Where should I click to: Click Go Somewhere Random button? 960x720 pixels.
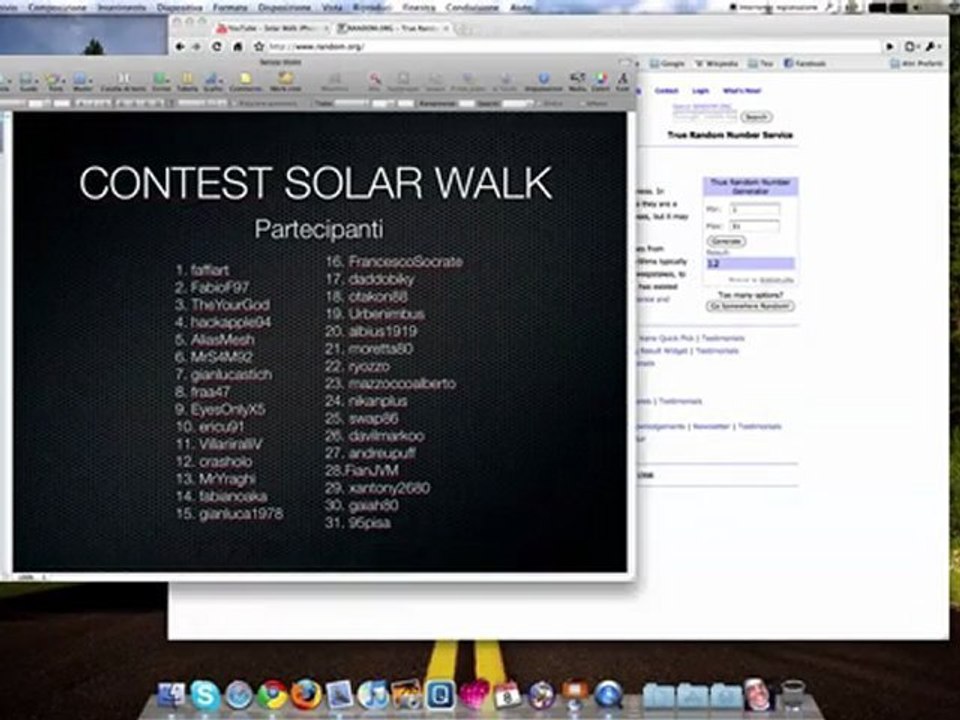[x=750, y=306]
